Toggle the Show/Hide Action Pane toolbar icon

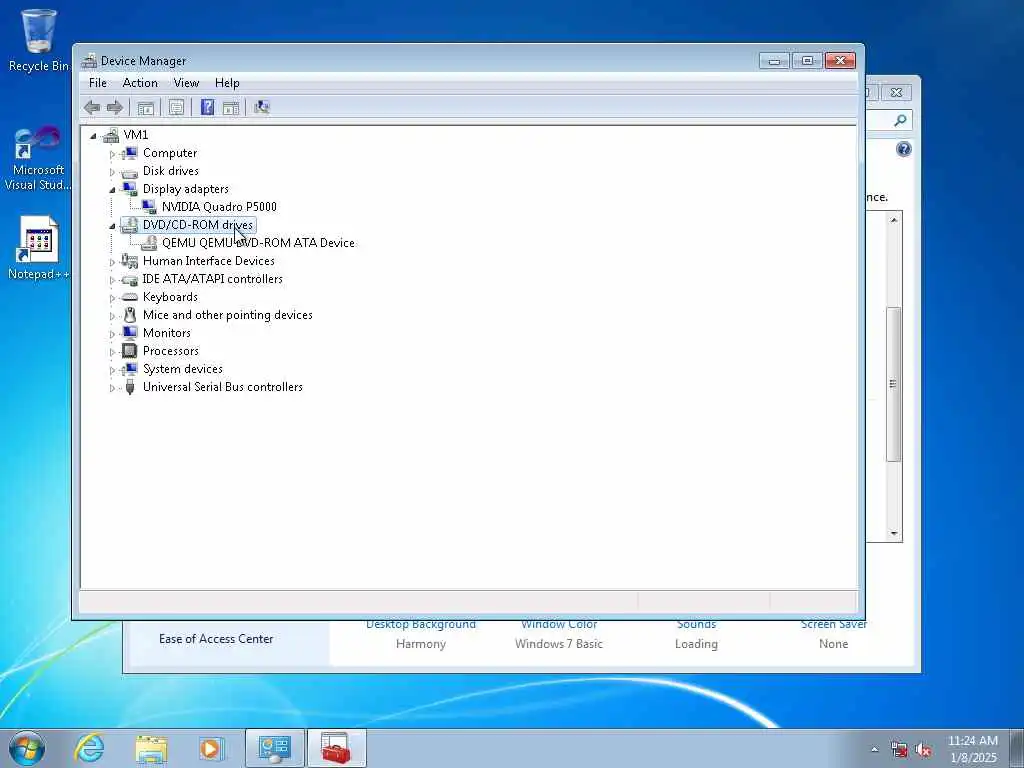point(231,108)
